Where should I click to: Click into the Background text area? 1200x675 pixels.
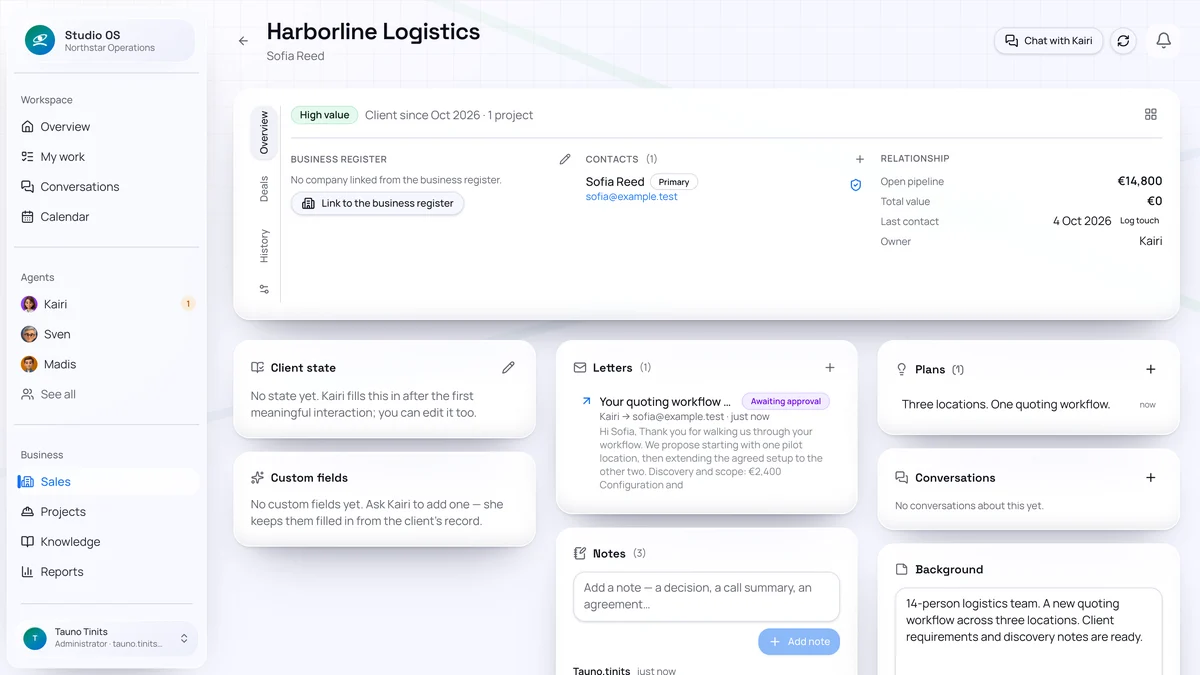(1029, 631)
